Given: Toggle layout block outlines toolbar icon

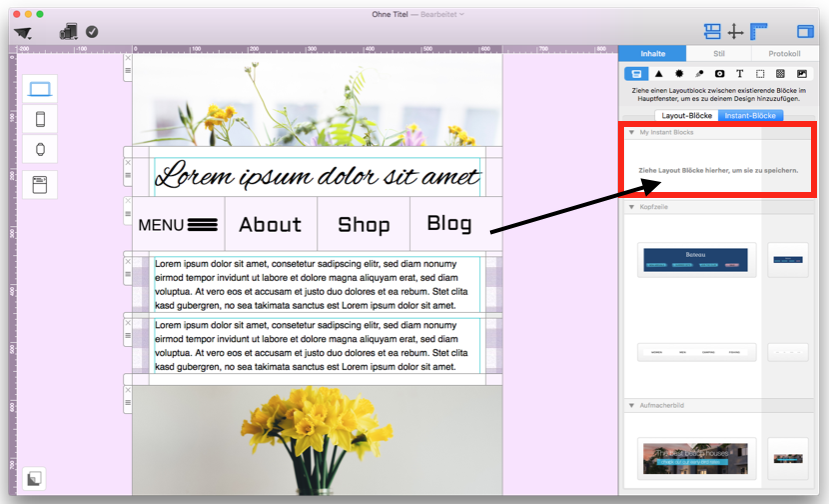Looking at the screenshot, I should click(x=712, y=32).
